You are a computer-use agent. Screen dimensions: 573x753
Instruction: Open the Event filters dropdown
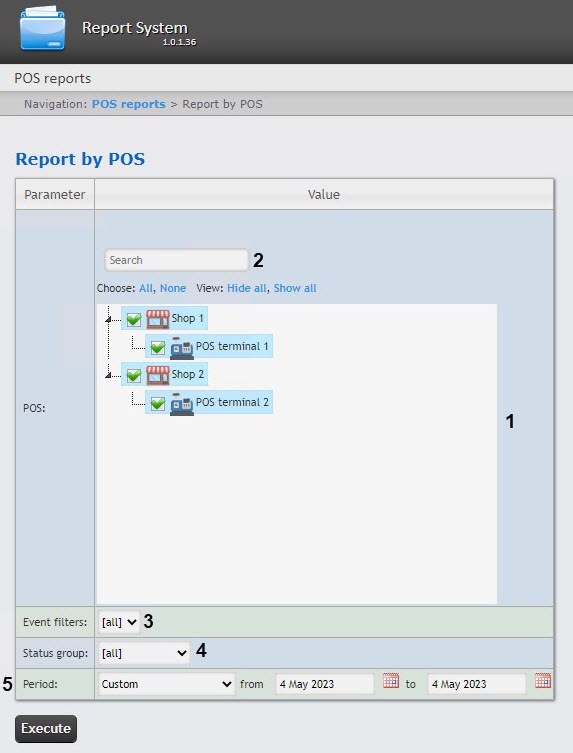click(119, 622)
